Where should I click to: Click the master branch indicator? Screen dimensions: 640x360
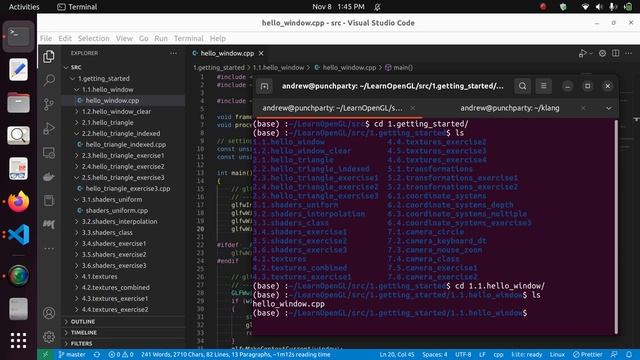coord(72,354)
